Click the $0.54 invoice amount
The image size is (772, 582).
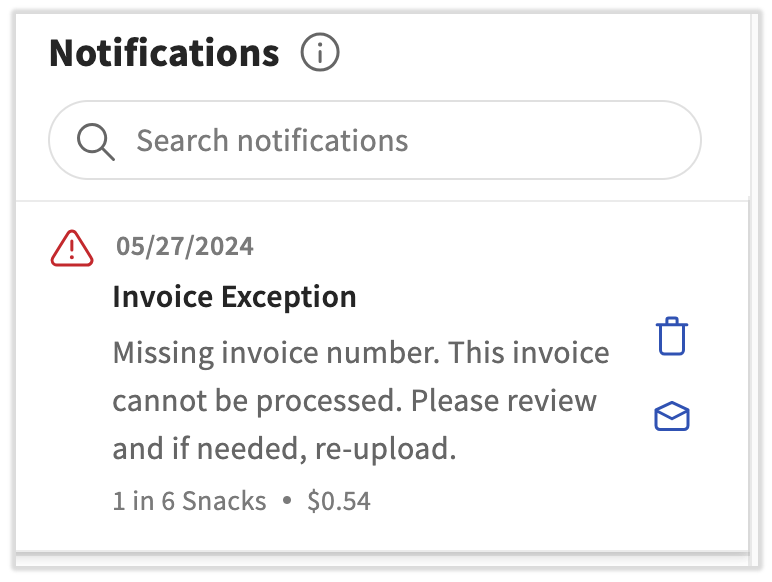coord(339,501)
